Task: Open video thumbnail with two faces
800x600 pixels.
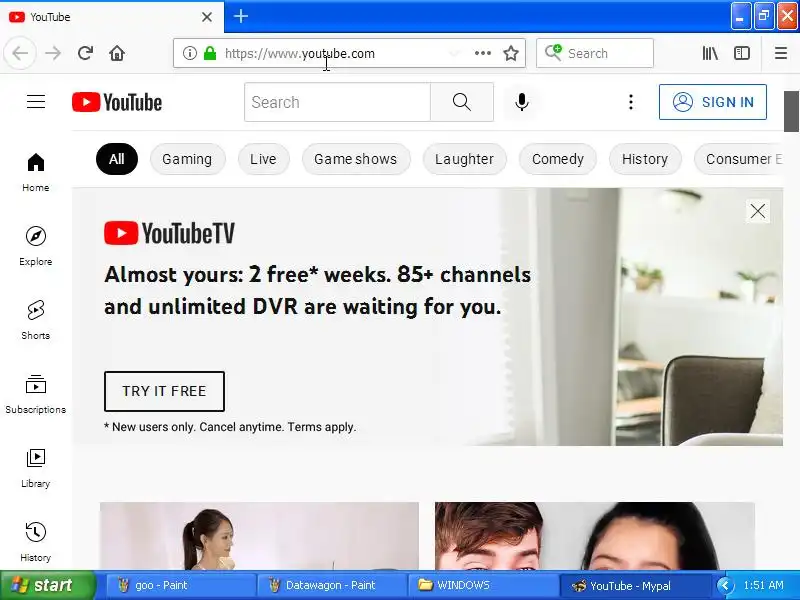Action: coord(594,536)
